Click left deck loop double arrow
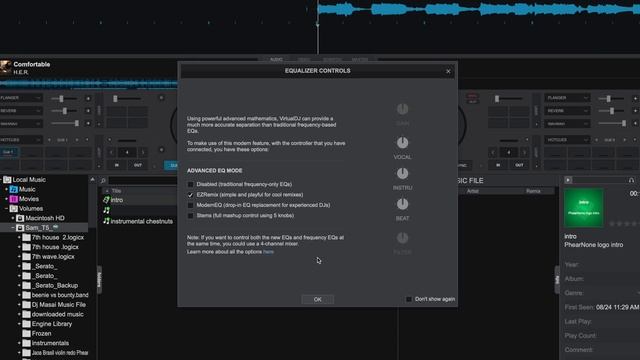 (143, 152)
